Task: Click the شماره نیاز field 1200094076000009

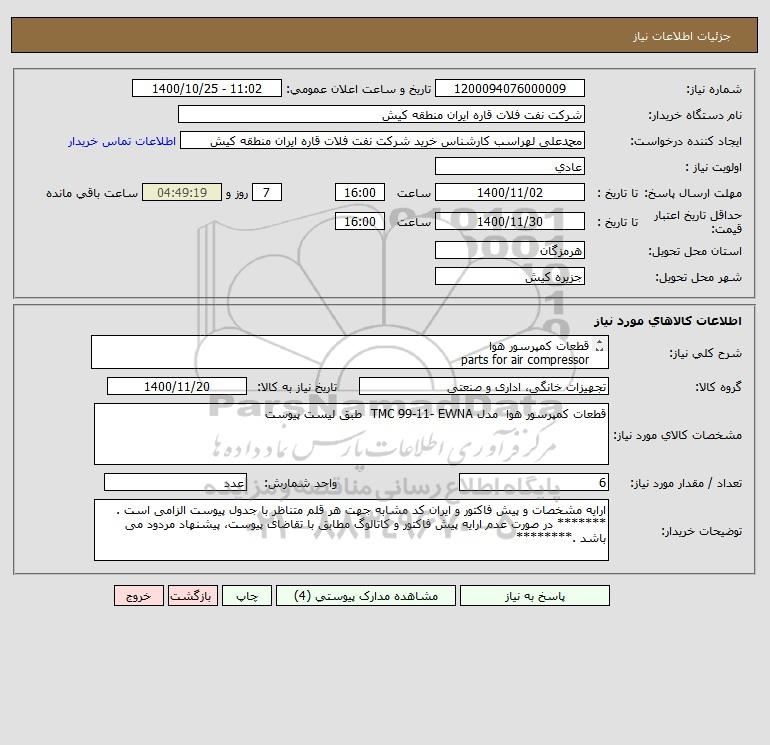Action: pyautogui.click(x=510, y=88)
